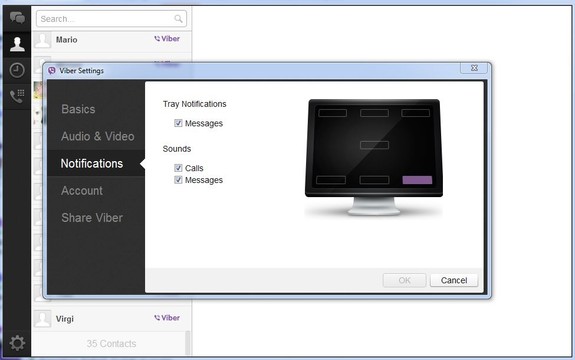
Task: Select the contacts person icon in sidebar
Action: [x=17, y=44]
